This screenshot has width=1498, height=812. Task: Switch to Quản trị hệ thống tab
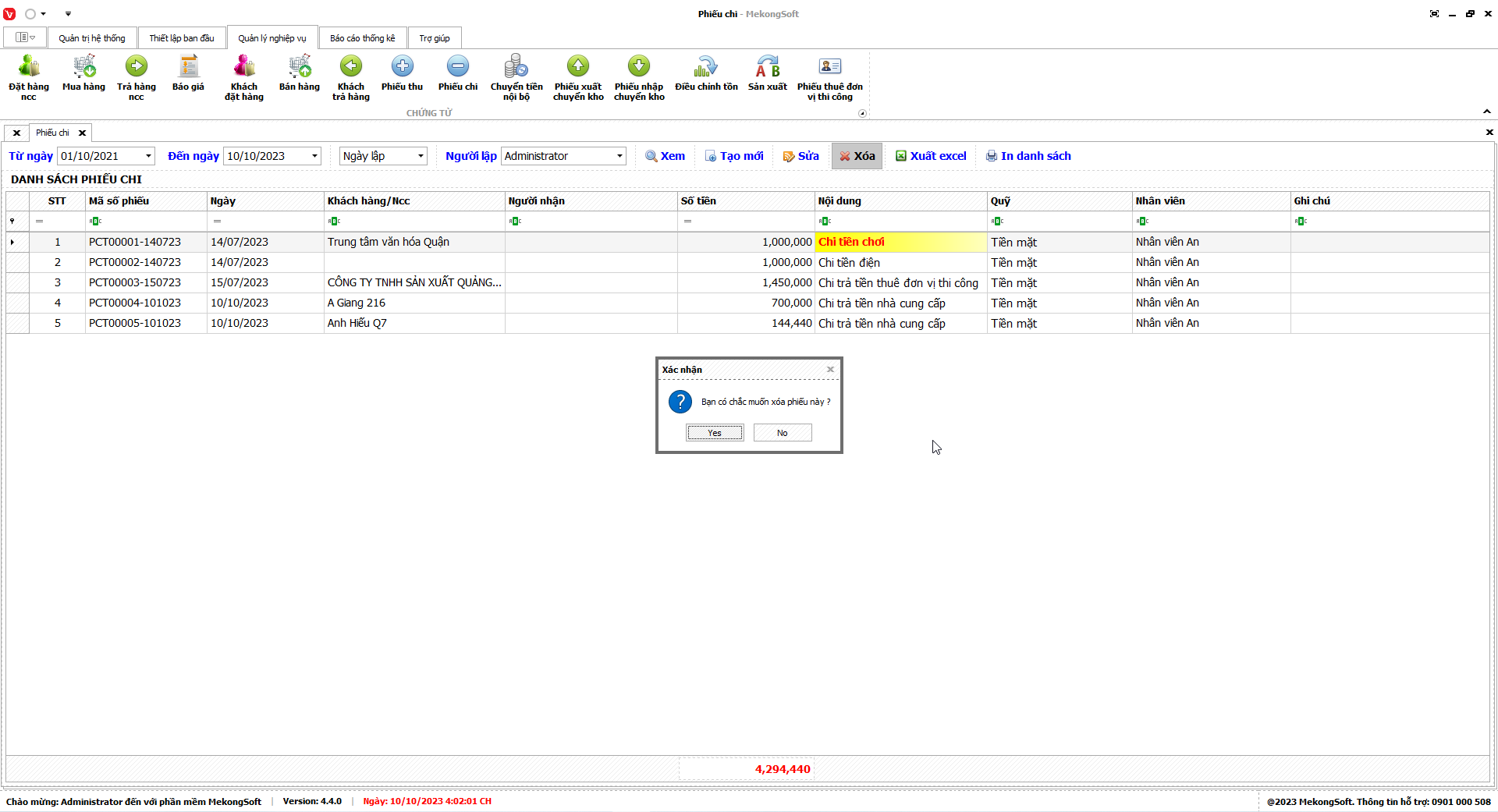click(x=92, y=38)
